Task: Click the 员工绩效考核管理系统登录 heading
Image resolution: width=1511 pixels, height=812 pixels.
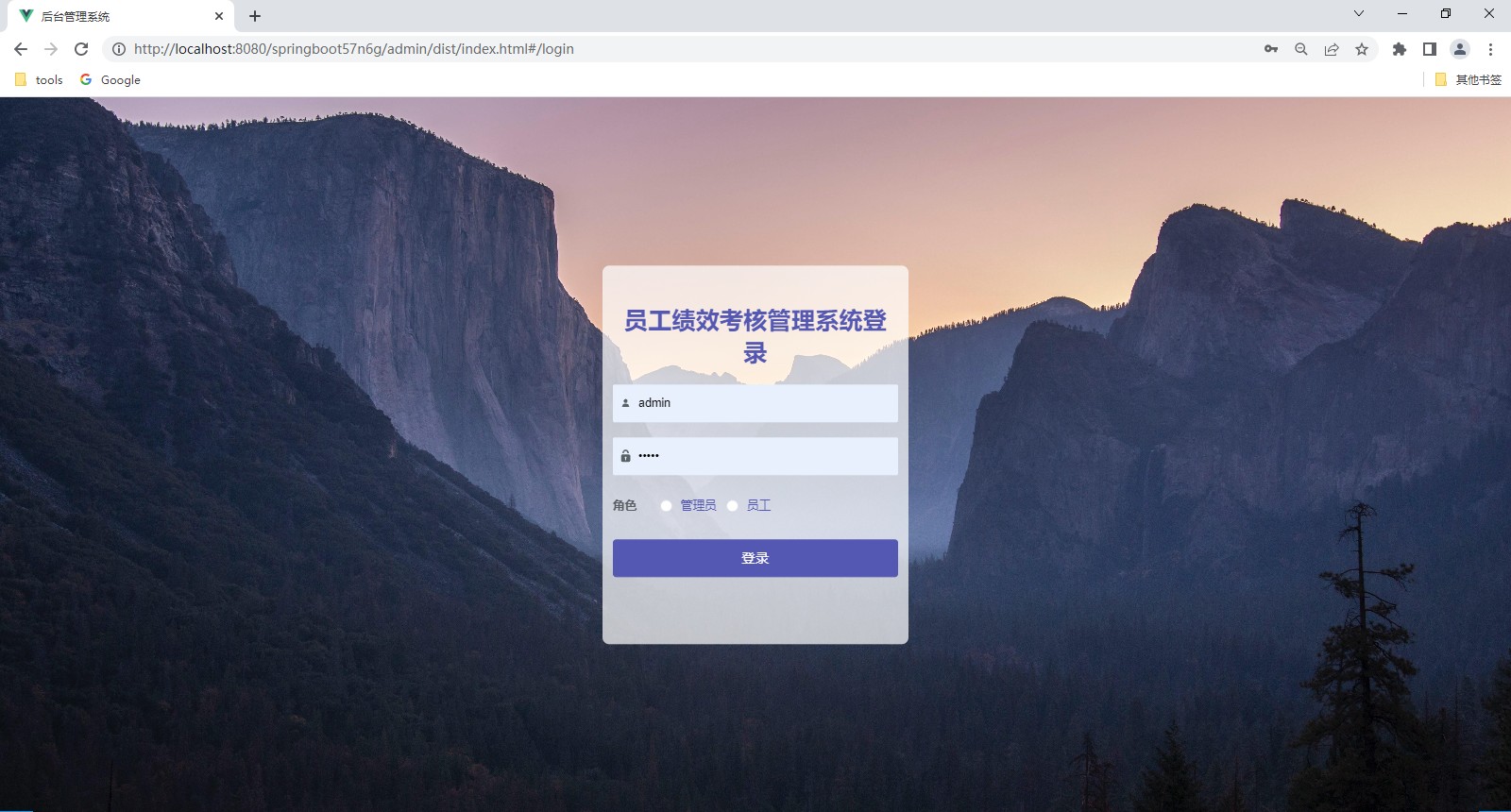Action: (755, 336)
